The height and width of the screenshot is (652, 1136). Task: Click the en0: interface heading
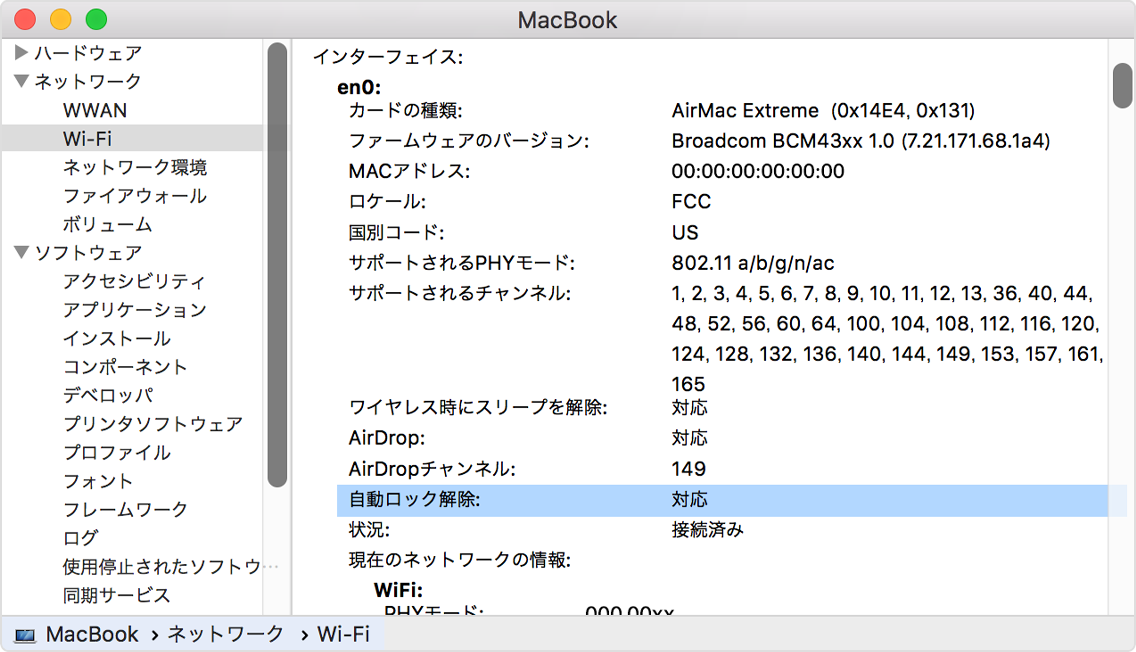tap(359, 88)
